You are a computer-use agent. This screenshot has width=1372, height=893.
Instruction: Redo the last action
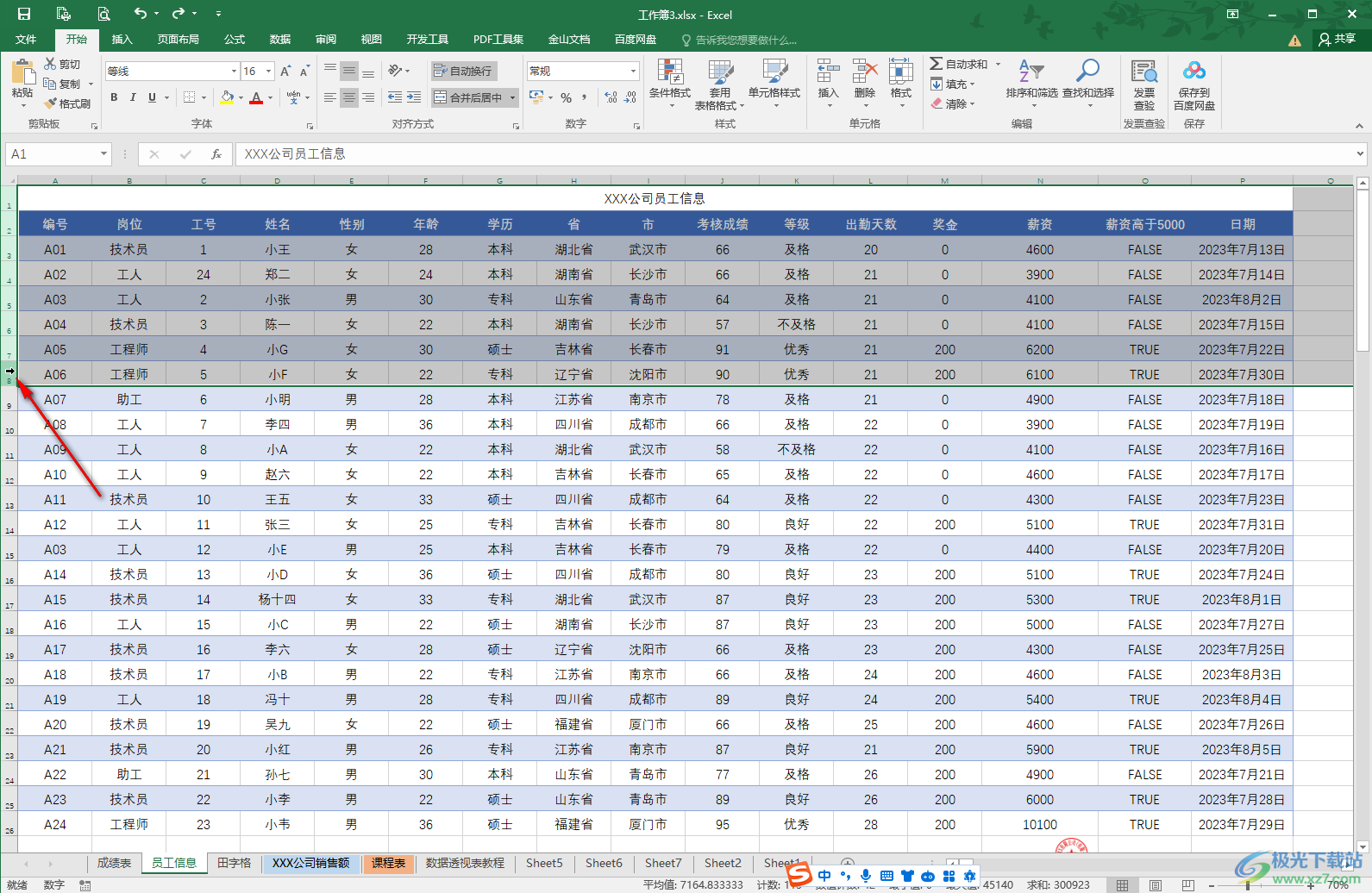179,14
